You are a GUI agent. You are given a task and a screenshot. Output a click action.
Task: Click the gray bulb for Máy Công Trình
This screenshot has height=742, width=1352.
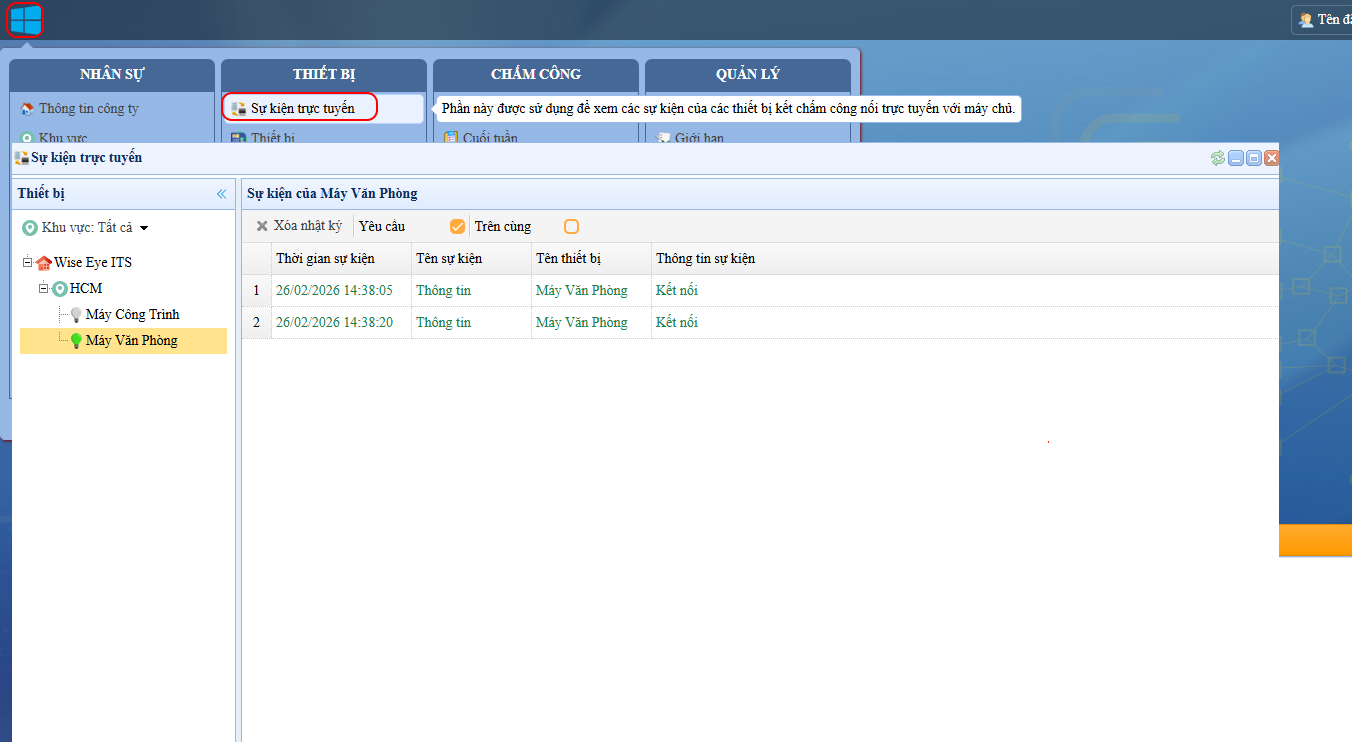coord(75,315)
